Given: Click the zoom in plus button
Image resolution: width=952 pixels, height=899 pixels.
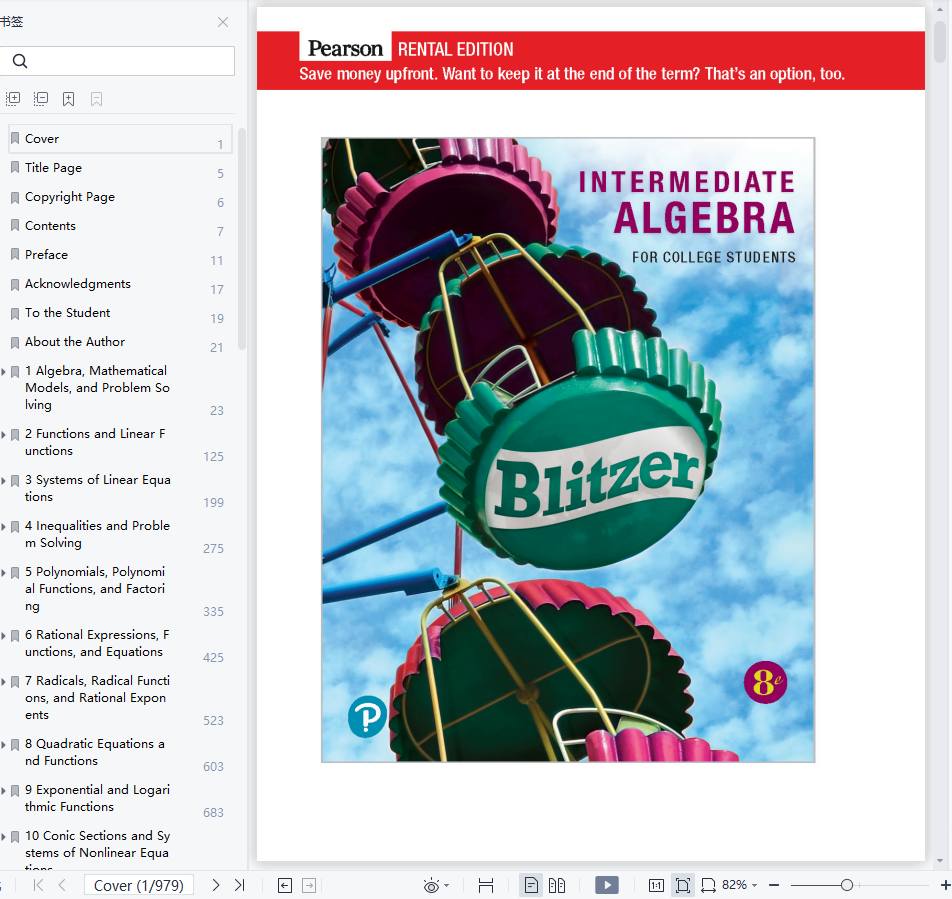Looking at the screenshot, I should [945, 885].
